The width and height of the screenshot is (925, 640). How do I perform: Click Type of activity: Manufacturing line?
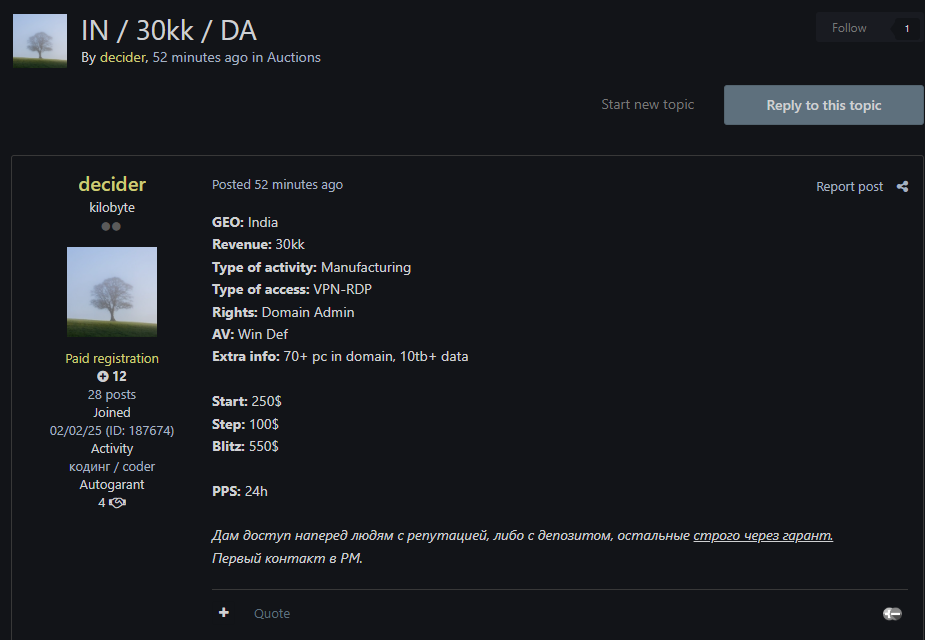(x=311, y=267)
